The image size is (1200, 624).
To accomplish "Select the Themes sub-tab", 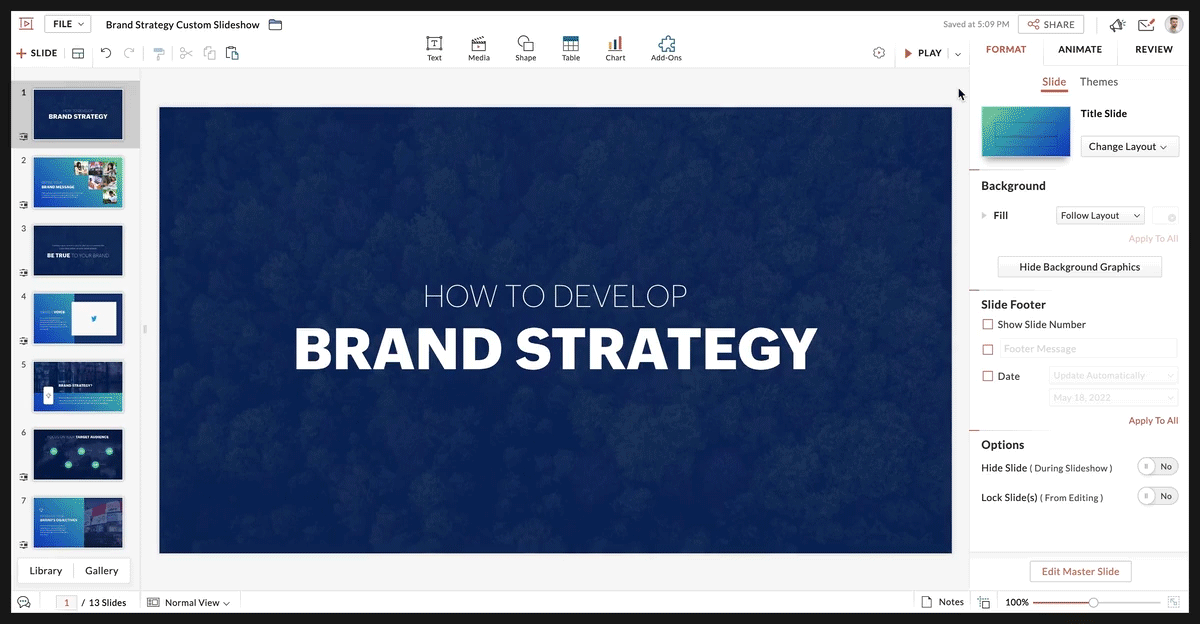I will pyautogui.click(x=1099, y=82).
